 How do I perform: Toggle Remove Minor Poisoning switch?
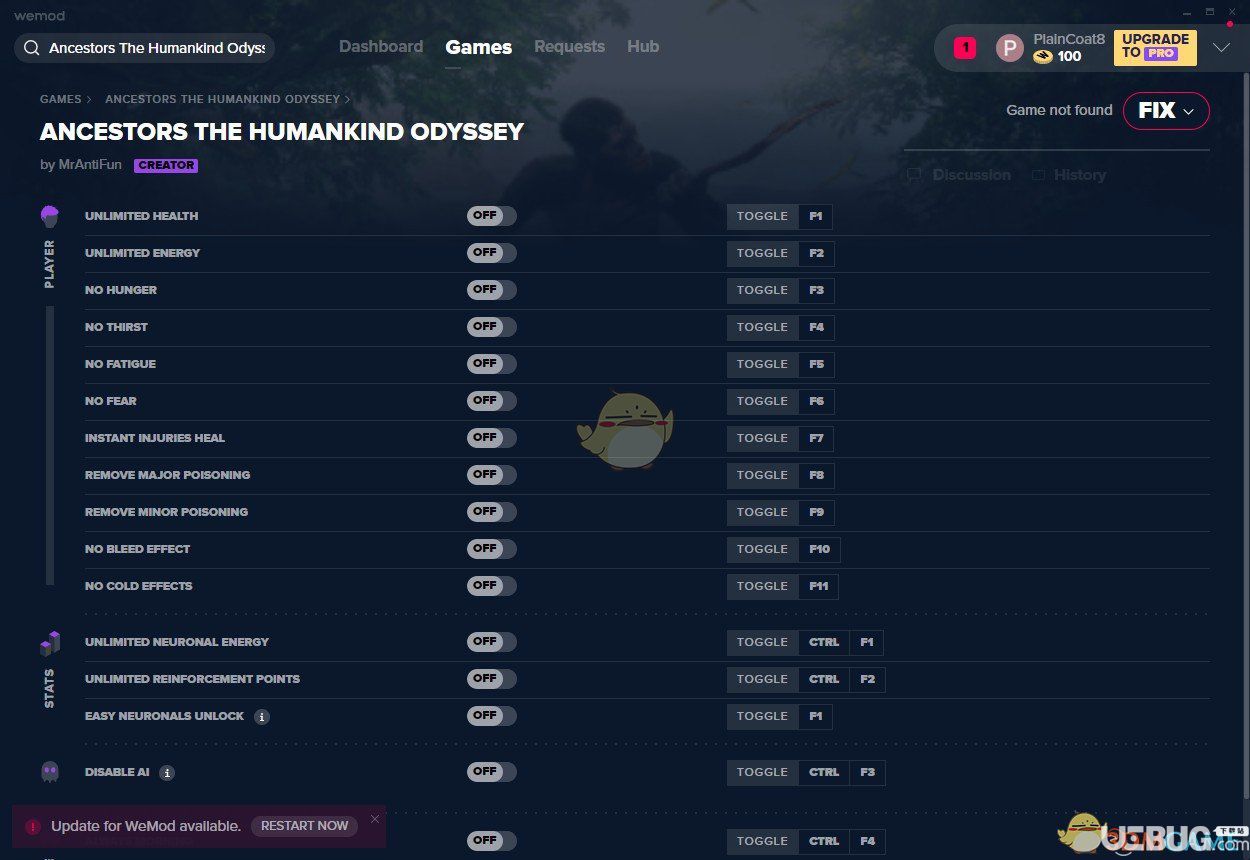pos(491,512)
